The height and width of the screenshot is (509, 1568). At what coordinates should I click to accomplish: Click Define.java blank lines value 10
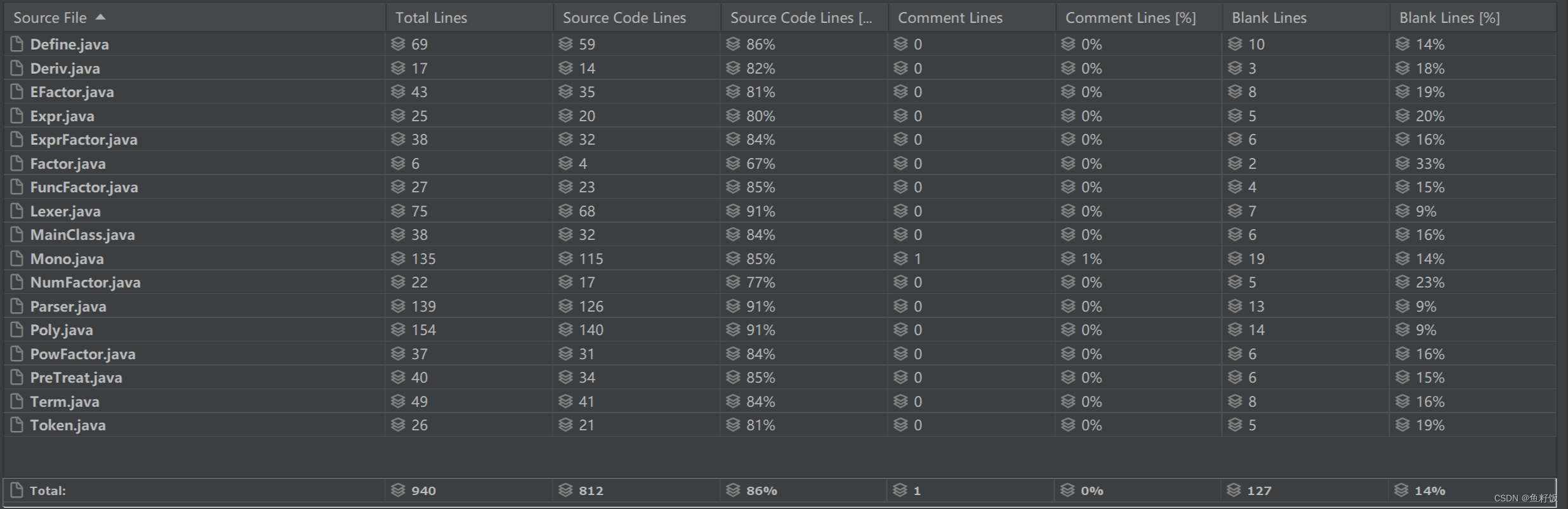coord(1256,44)
